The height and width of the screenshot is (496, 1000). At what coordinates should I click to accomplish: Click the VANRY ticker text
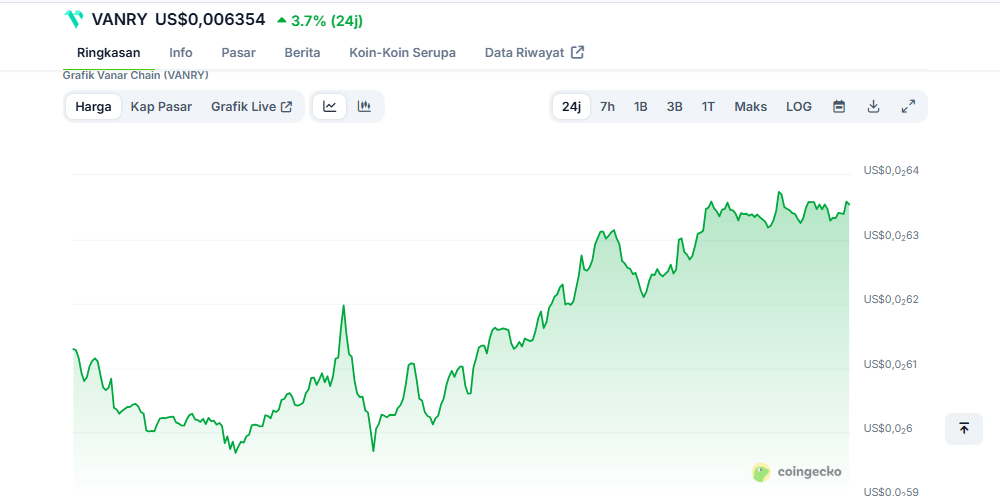[120, 20]
